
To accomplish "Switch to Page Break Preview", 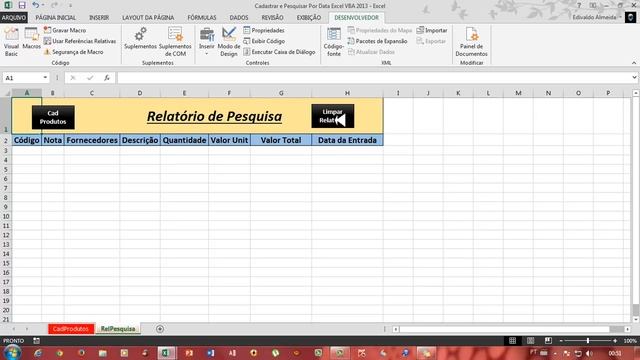I will 548,340.
